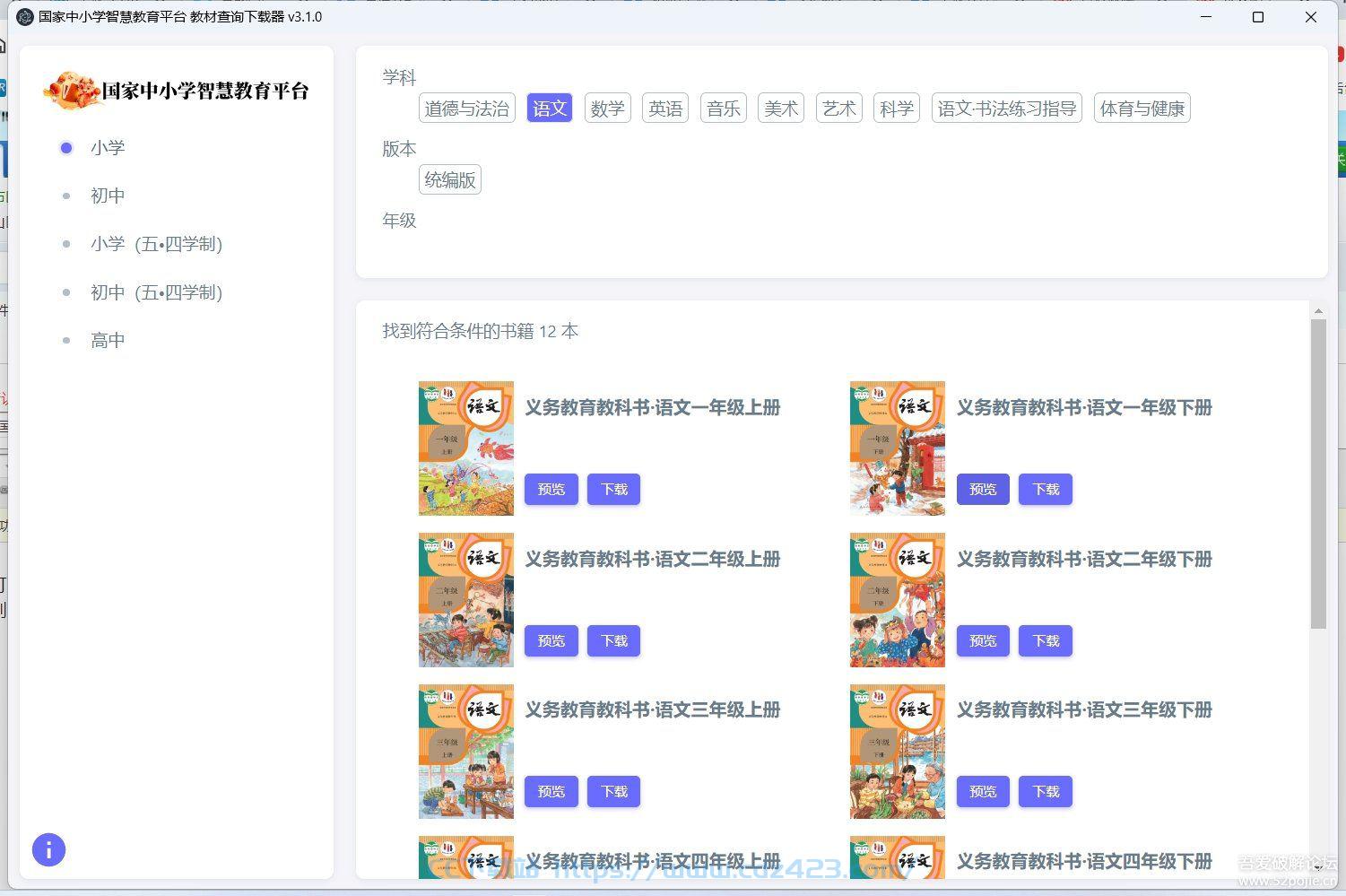The image size is (1346, 896).
Task: Open cover thumbnail of 语文二年级上册
Action: [466, 600]
